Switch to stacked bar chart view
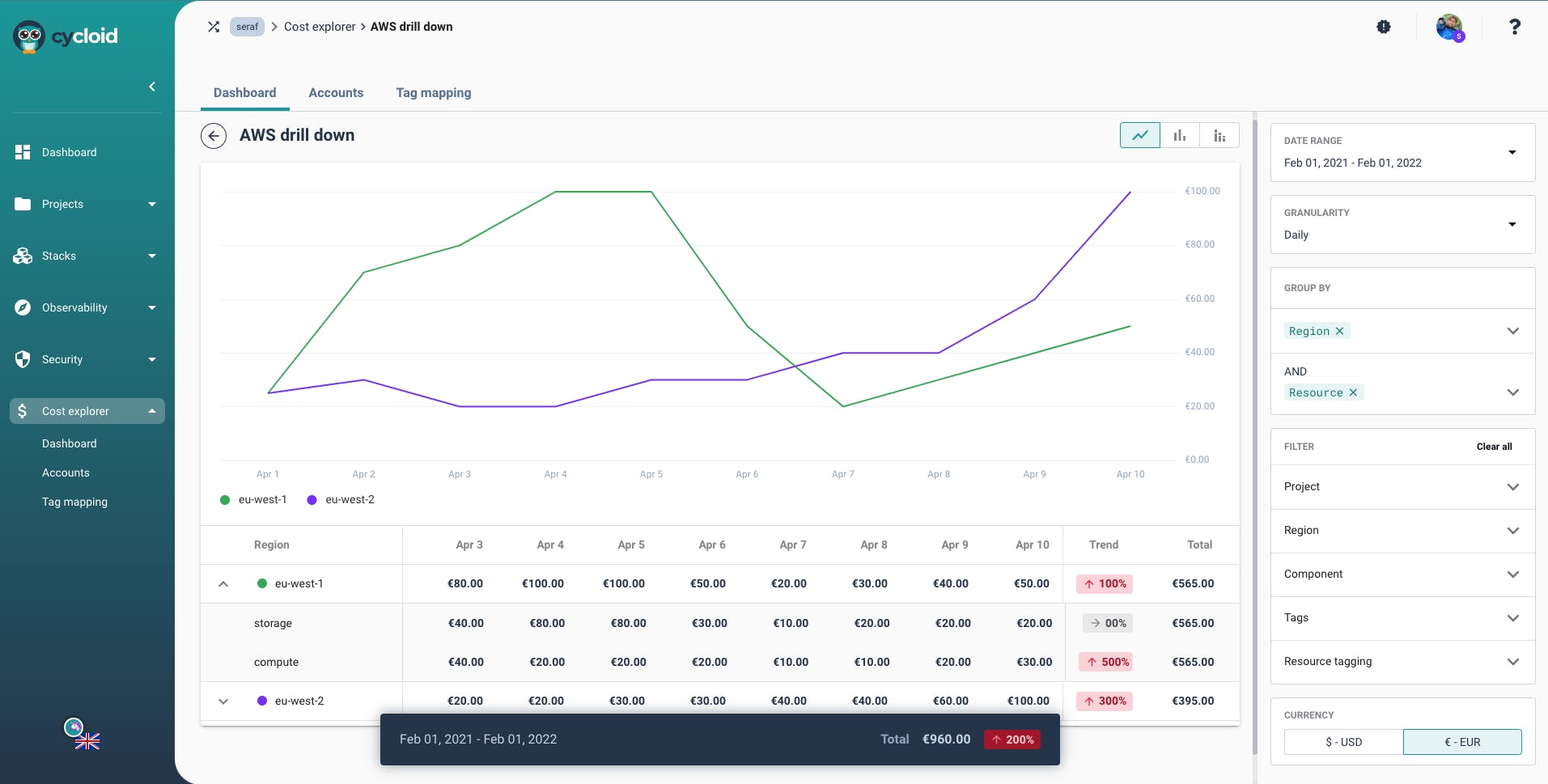1548x784 pixels. [x=1219, y=135]
